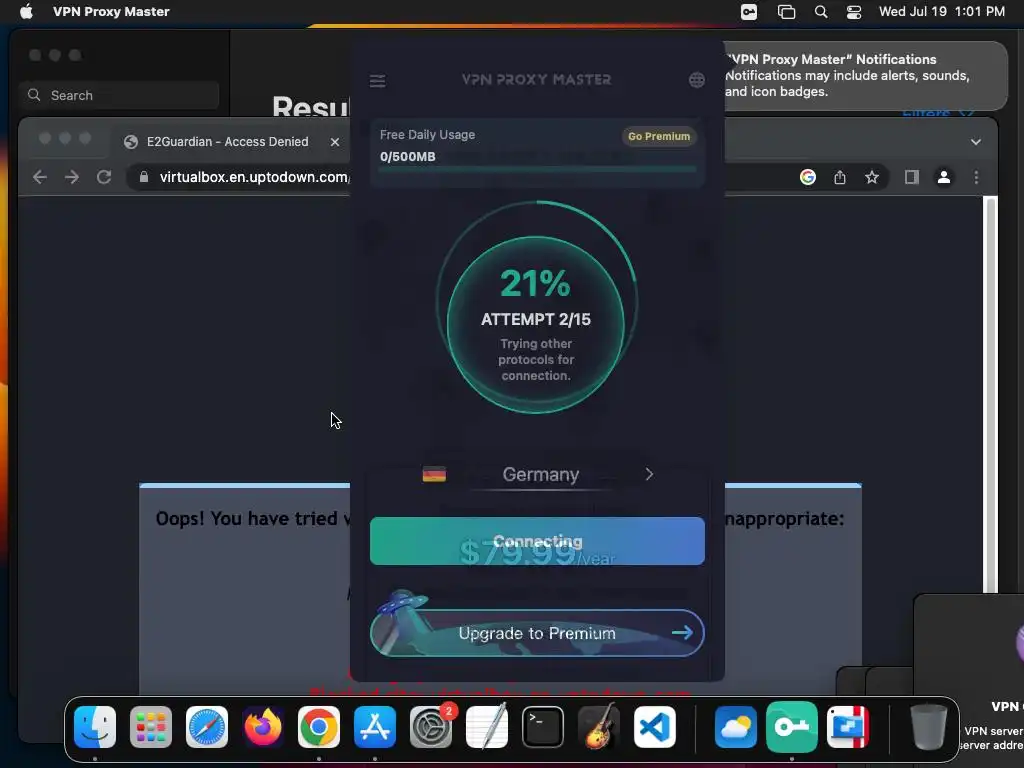Open Upgrade to Premium banner
The image size is (1024, 768).
537,633
